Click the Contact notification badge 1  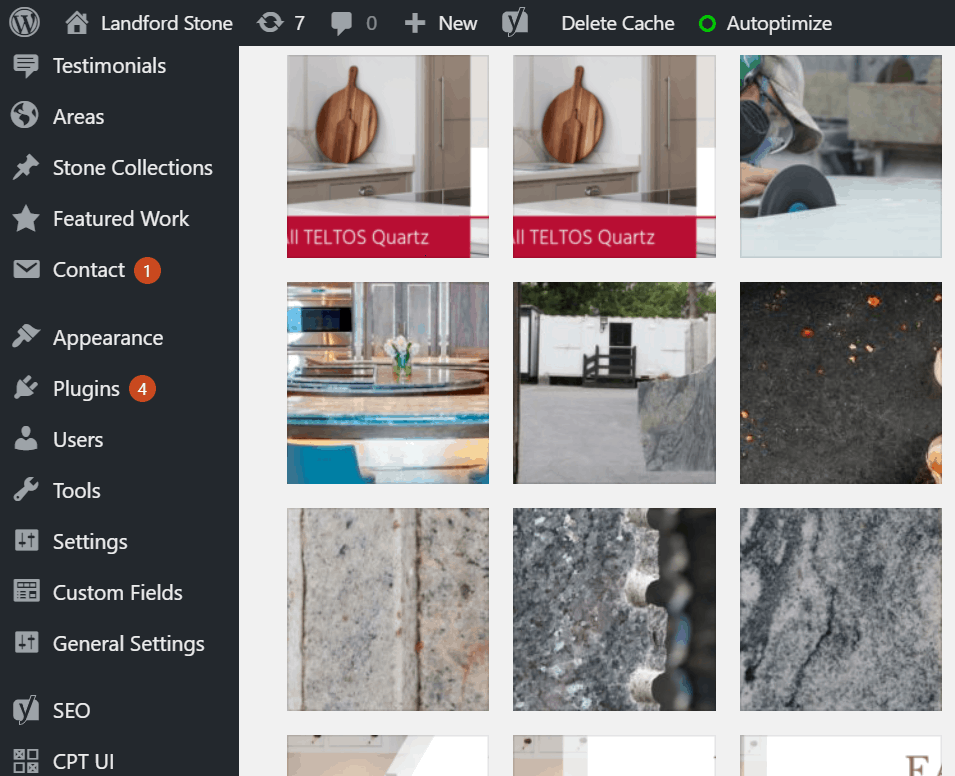pos(147,270)
